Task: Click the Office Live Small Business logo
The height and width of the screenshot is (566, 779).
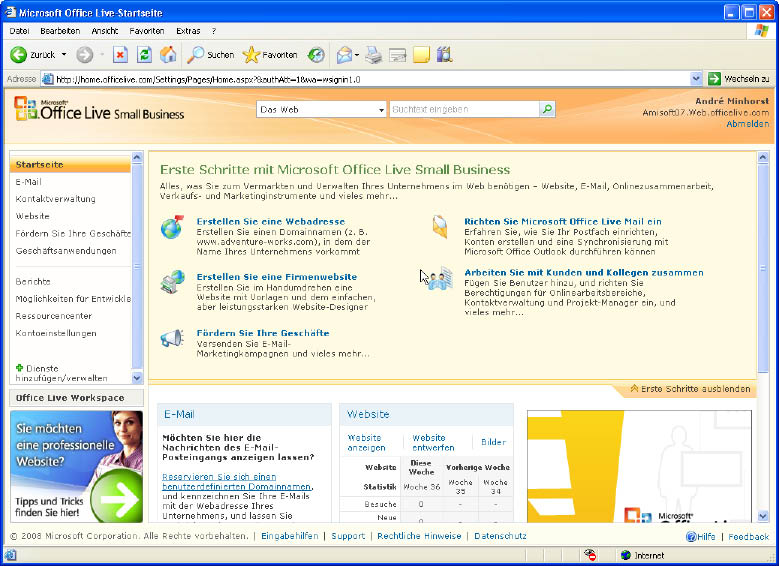Action: 99,109
